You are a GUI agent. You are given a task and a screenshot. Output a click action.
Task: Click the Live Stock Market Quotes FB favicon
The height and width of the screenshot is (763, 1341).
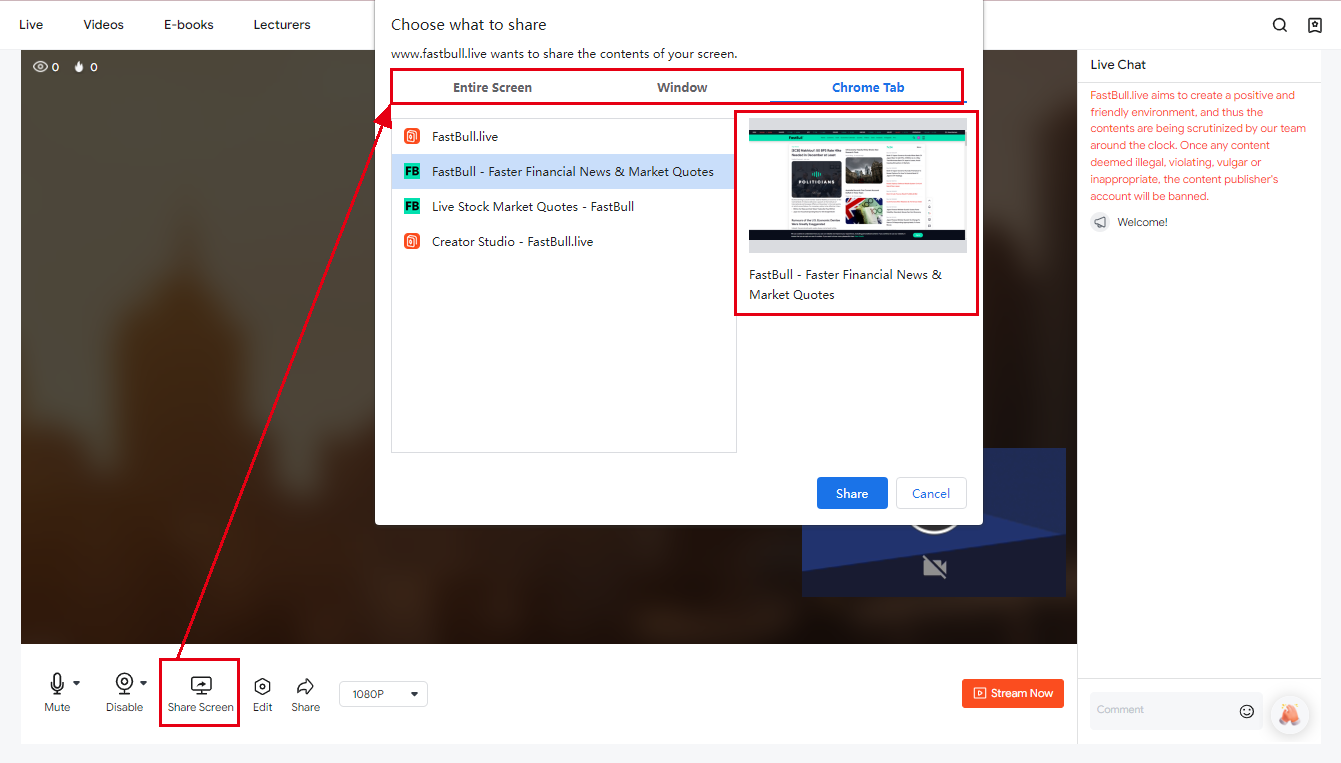(412, 207)
